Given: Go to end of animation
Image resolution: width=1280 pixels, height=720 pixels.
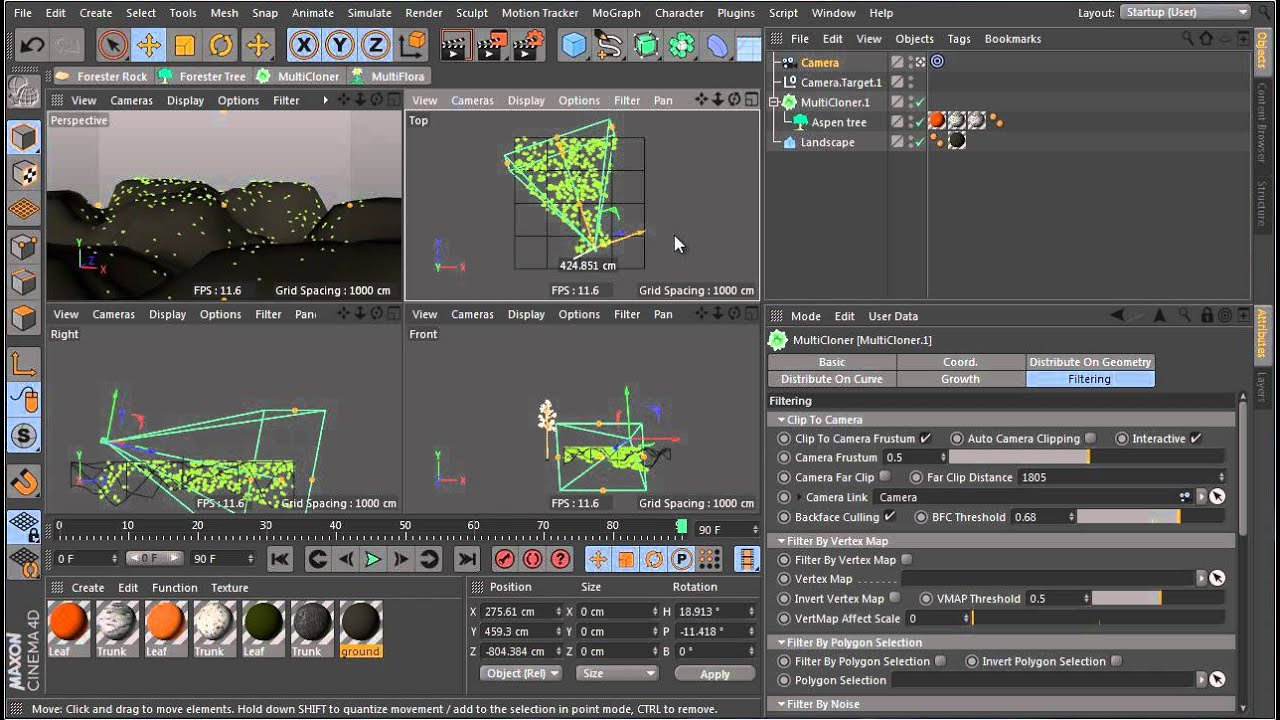Looking at the screenshot, I should (x=467, y=559).
